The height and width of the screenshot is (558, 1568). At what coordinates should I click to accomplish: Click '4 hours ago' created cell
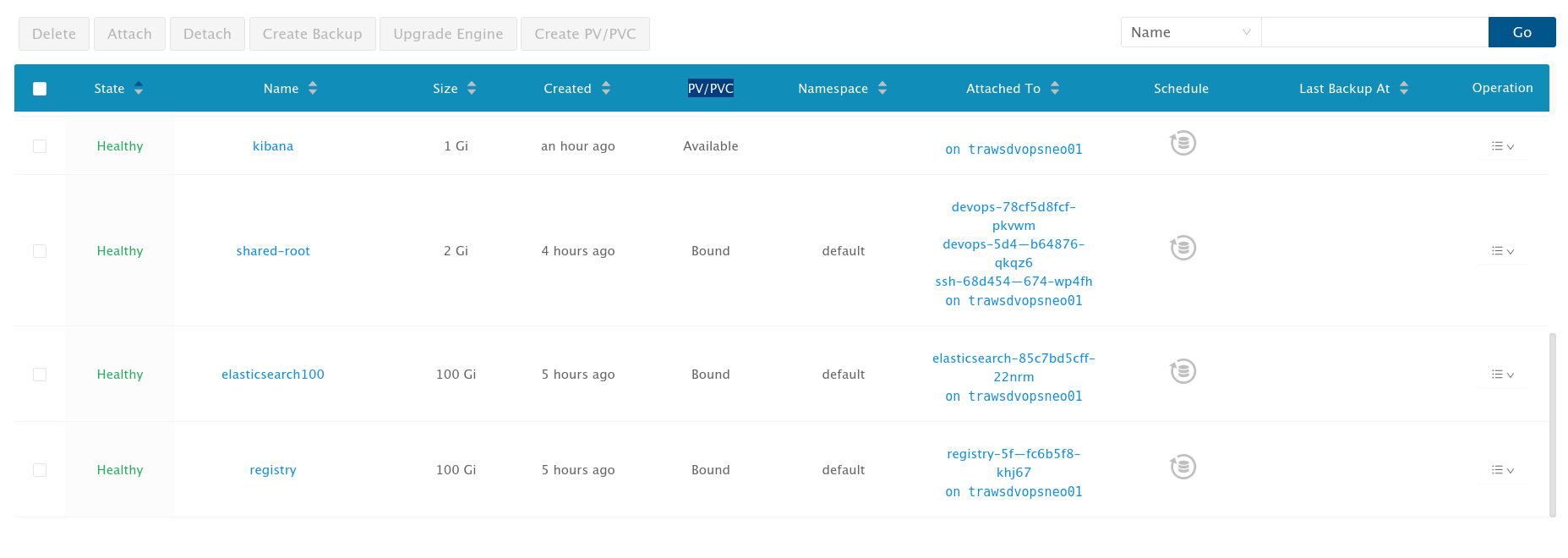point(578,251)
